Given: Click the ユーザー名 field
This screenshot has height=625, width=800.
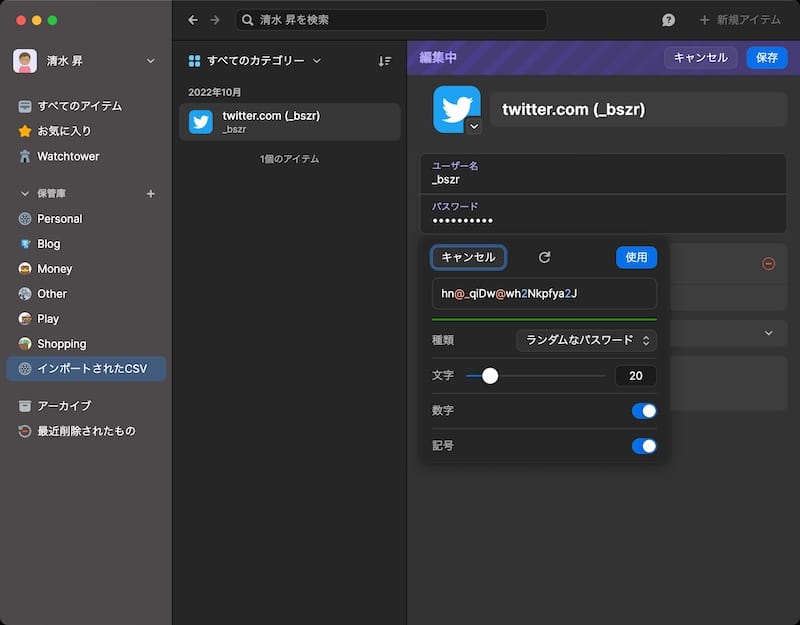Looking at the screenshot, I should pos(603,174).
